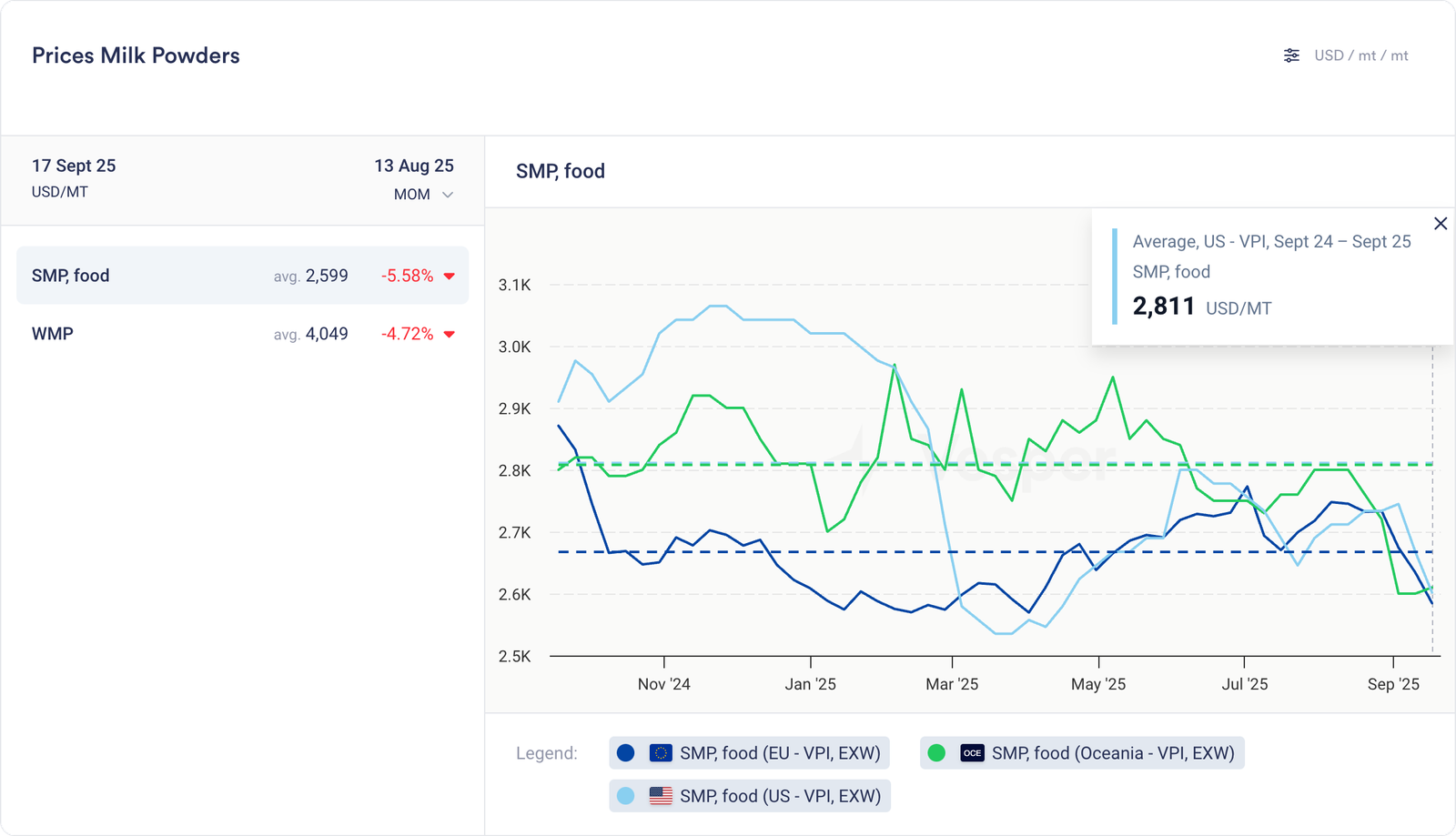
Task: Click the 13 Aug 25 comparison date
Action: [414, 166]
